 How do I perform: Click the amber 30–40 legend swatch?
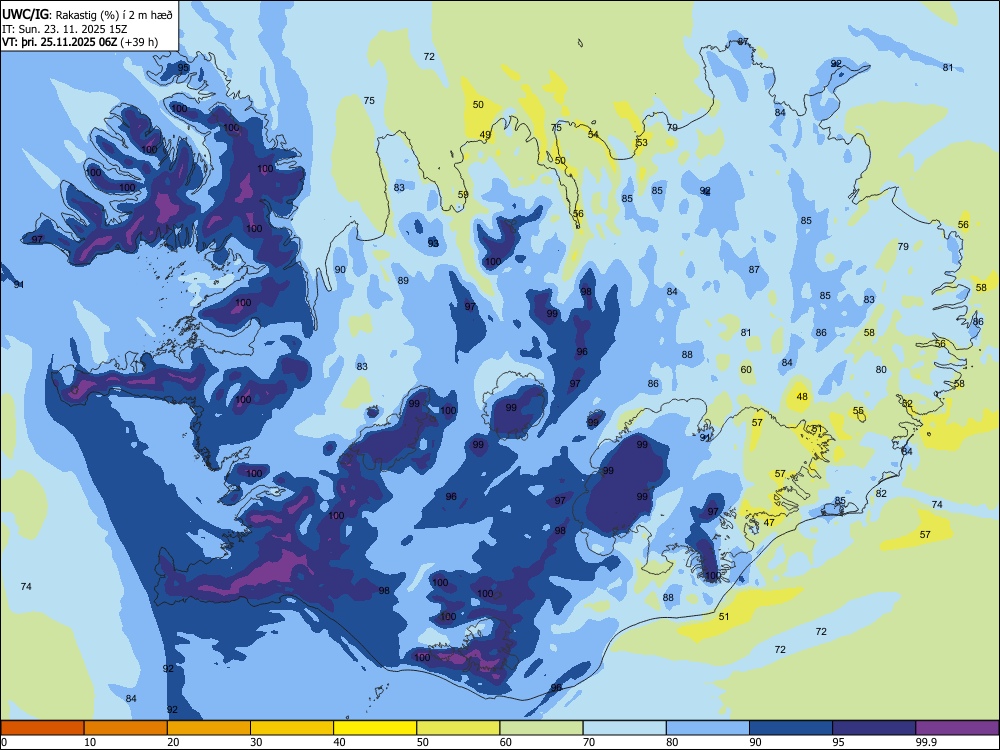point(292,728)
